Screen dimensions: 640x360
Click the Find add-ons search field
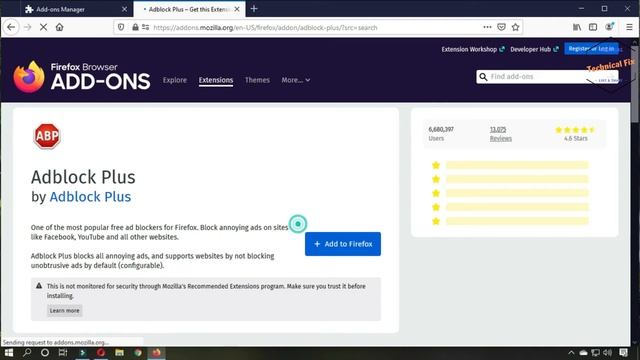[x=547, y=77]
